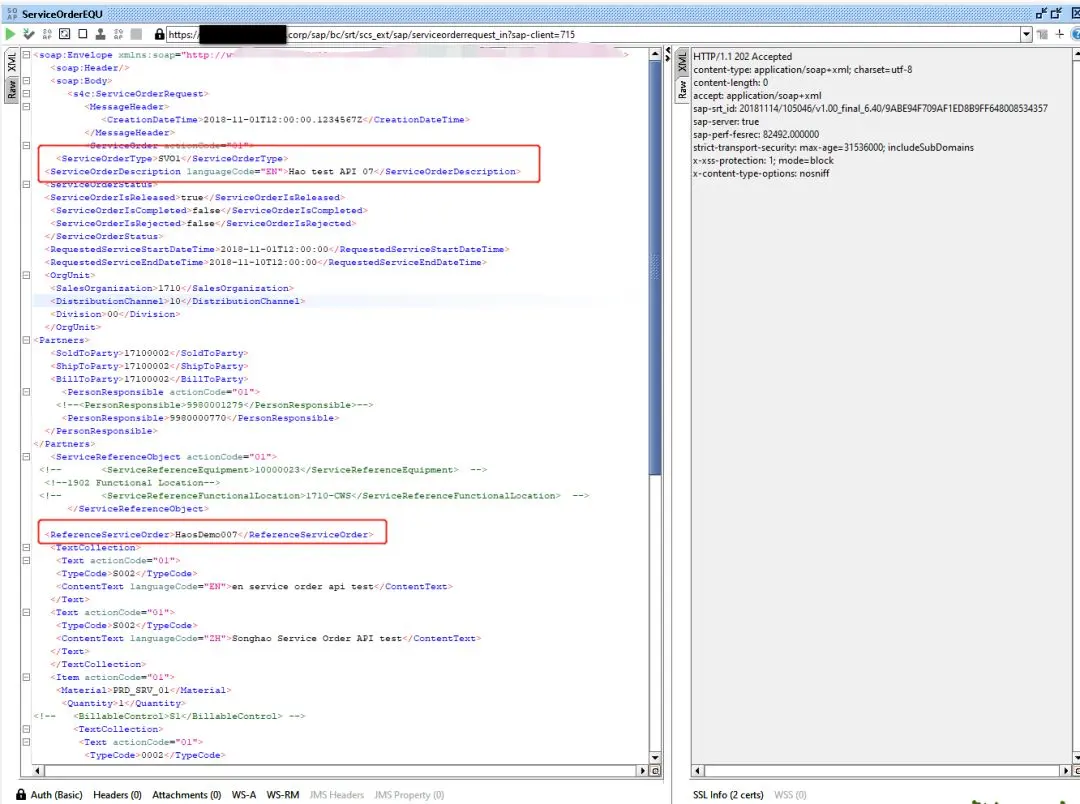Click the HTTP/1.1 202 Accepted response line
The image size is (1080, 804).
click(x=742, y=56)
